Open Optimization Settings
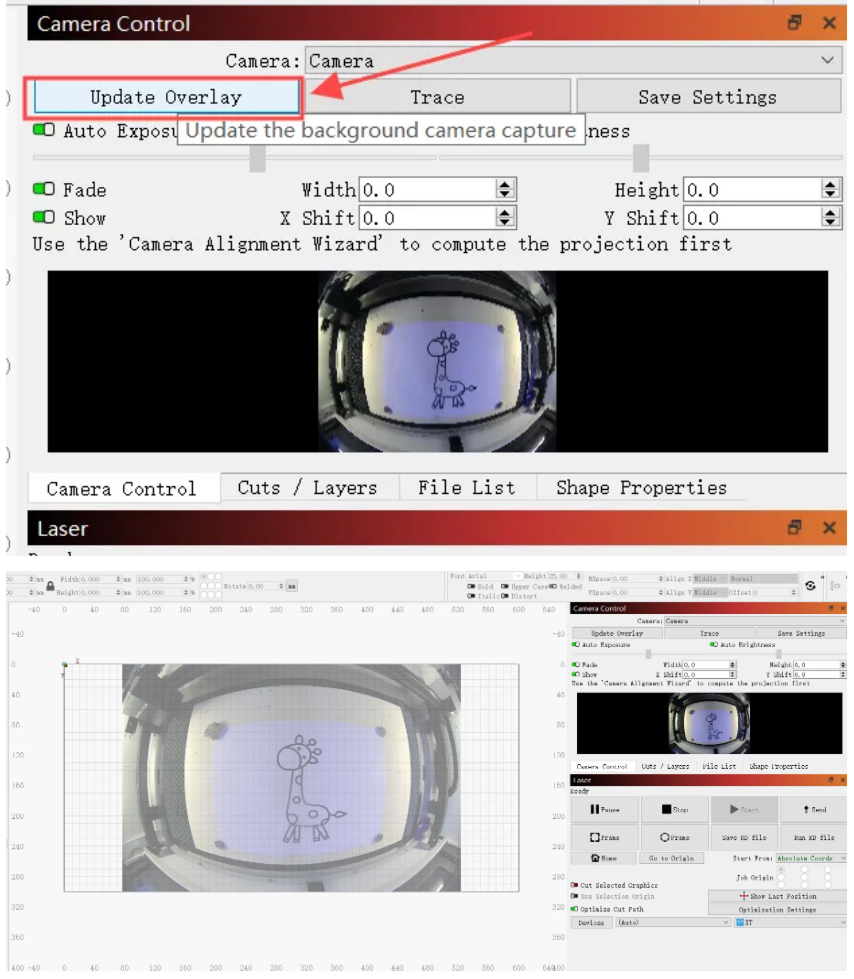 tap(777, 911)
